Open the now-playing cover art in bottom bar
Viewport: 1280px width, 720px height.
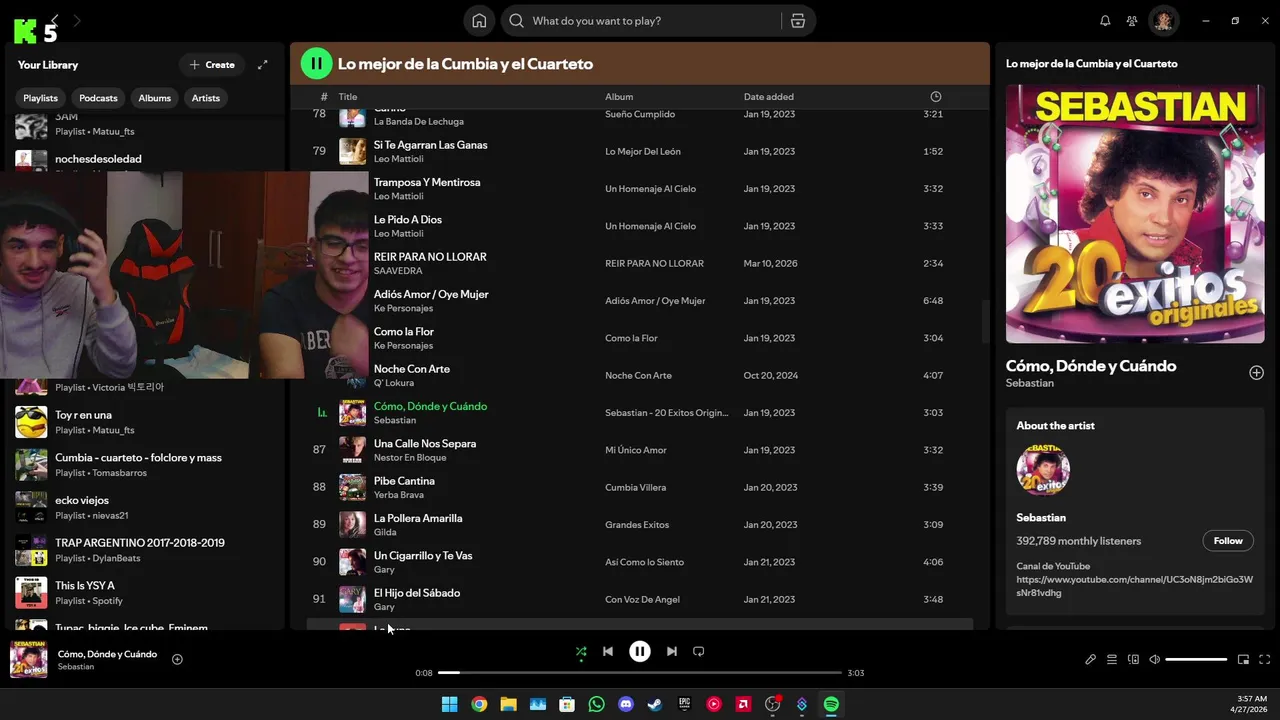point(29,660)
